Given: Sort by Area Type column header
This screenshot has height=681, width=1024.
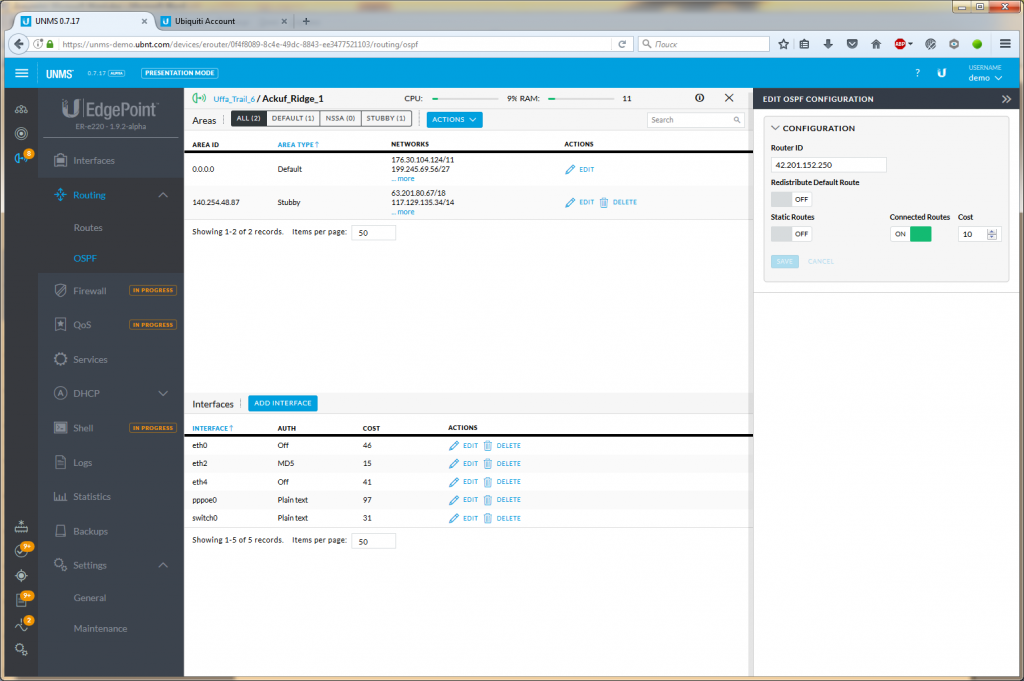Looking at the screenshot, I should [298, 144].
